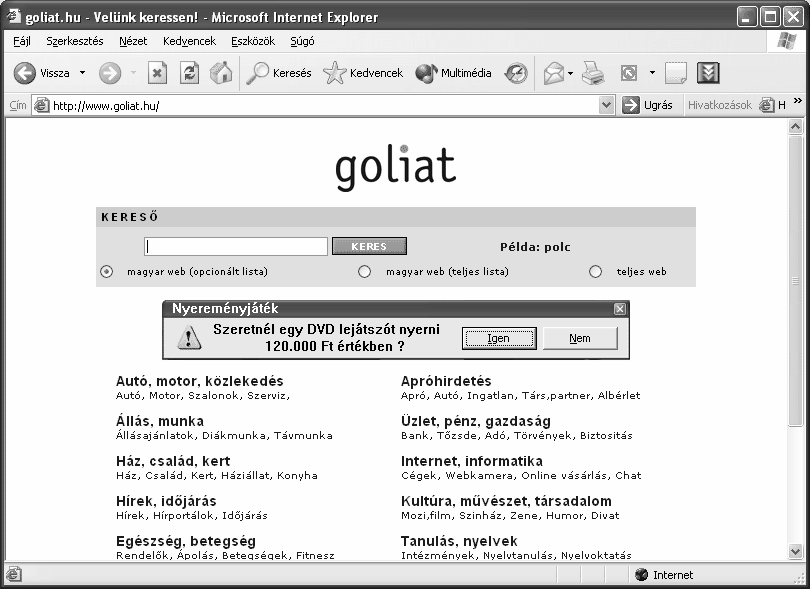Screen dimensions: 810x589
Task: Click the address bar URL field
Action: (325, 105)
